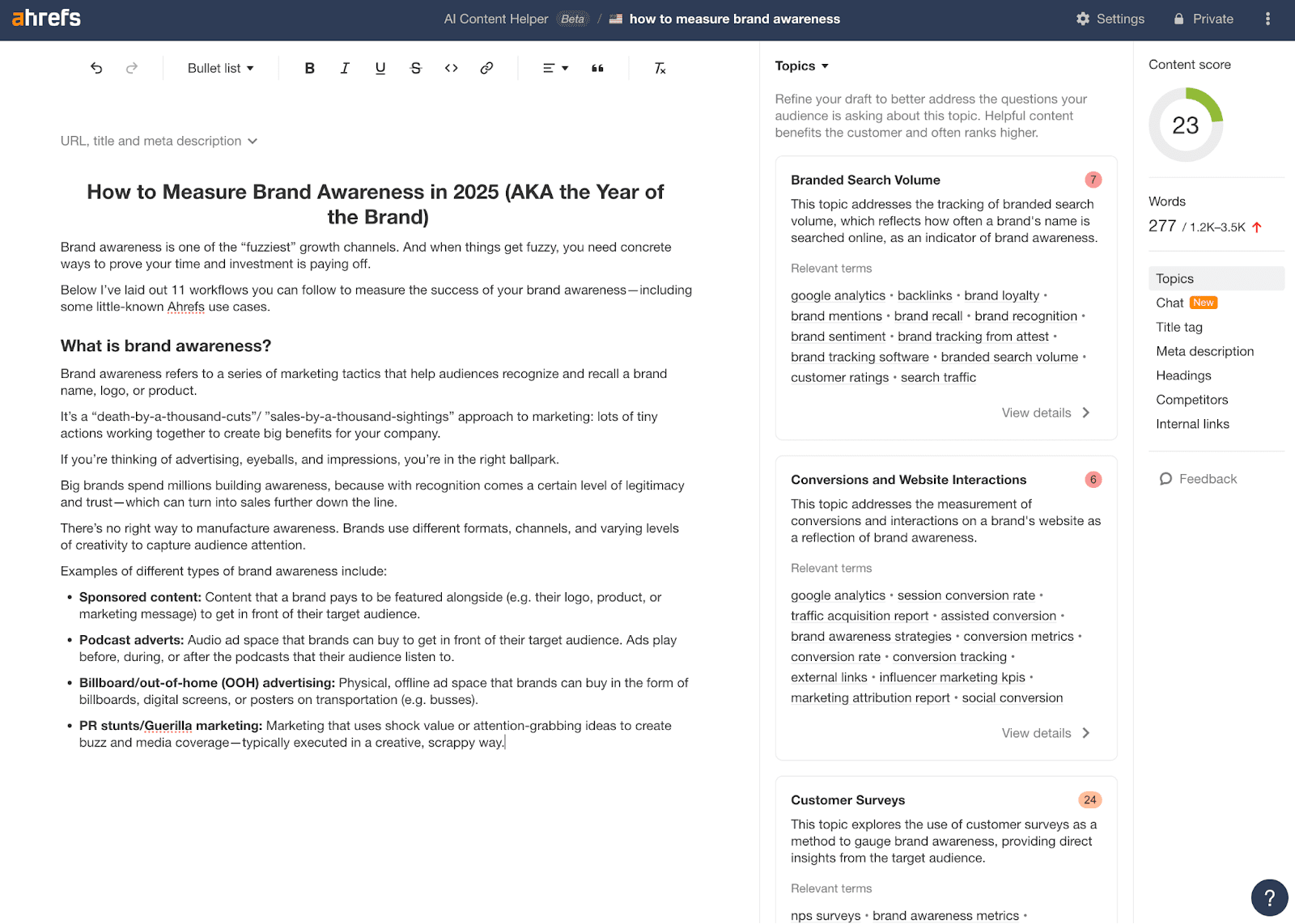Insert a hyperlink with the link icon
1295x924 pixels.
point(486,68)
